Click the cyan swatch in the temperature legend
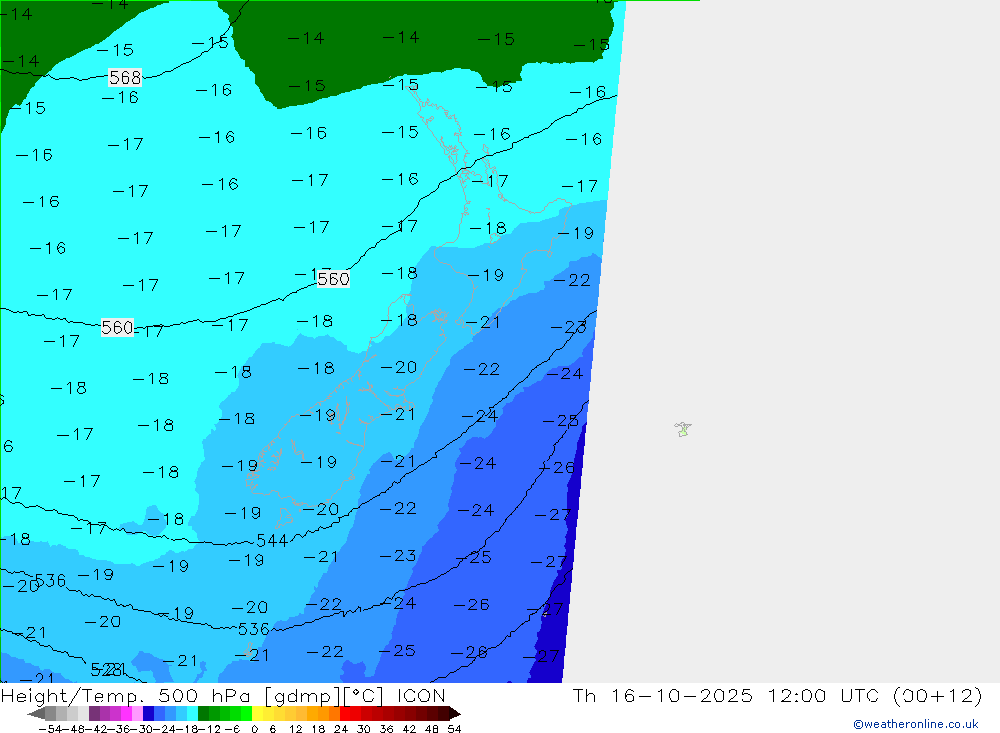The width and height of the screenshot is (1000, 733). (193, 714)
